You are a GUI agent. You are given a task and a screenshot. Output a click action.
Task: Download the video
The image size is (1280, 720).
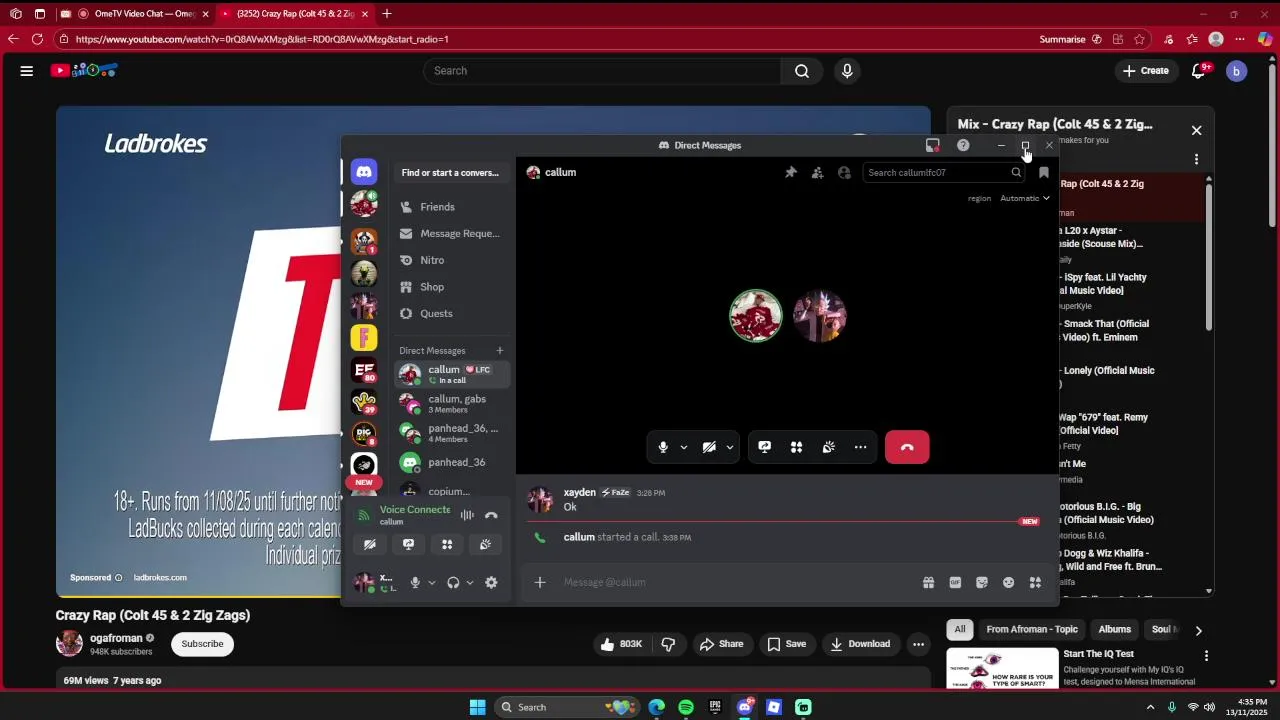(859, 644)
